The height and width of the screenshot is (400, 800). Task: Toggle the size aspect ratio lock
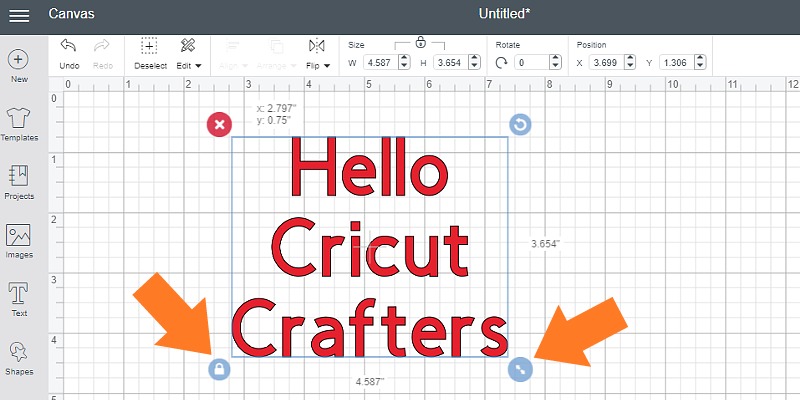click(x=420, y=42)
